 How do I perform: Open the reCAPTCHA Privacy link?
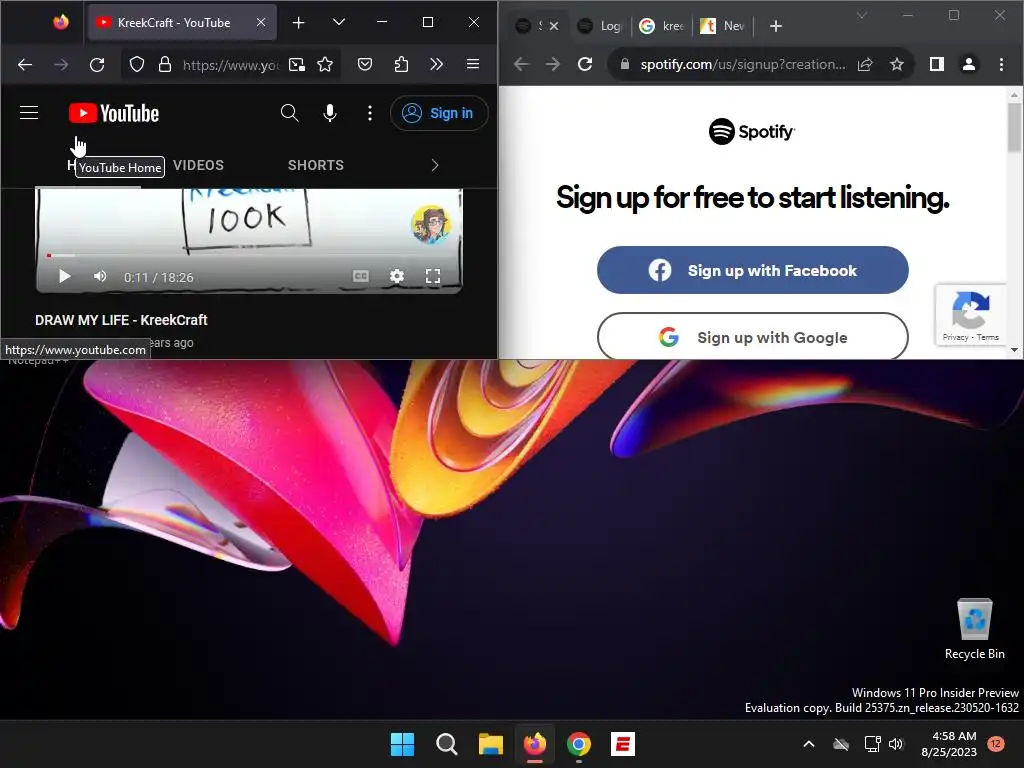(x=955, y=338)
